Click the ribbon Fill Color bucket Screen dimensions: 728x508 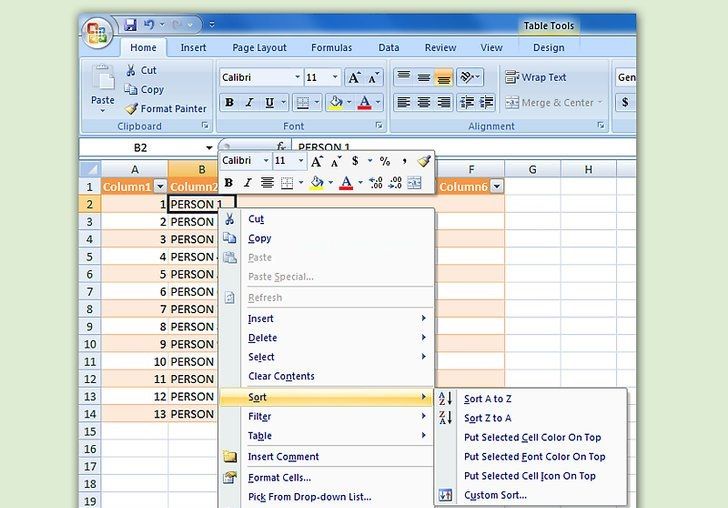[x=336, y=102]
